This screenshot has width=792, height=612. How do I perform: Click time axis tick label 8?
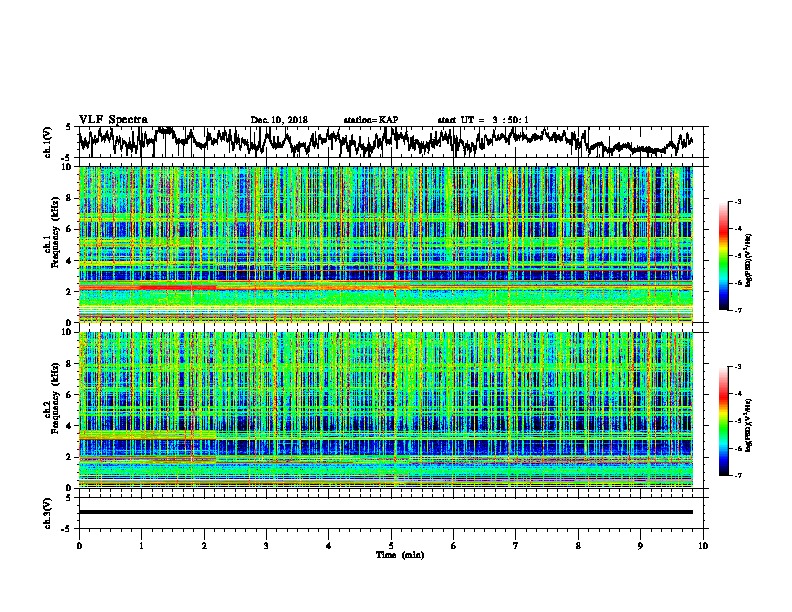click(x=578, y=545)
